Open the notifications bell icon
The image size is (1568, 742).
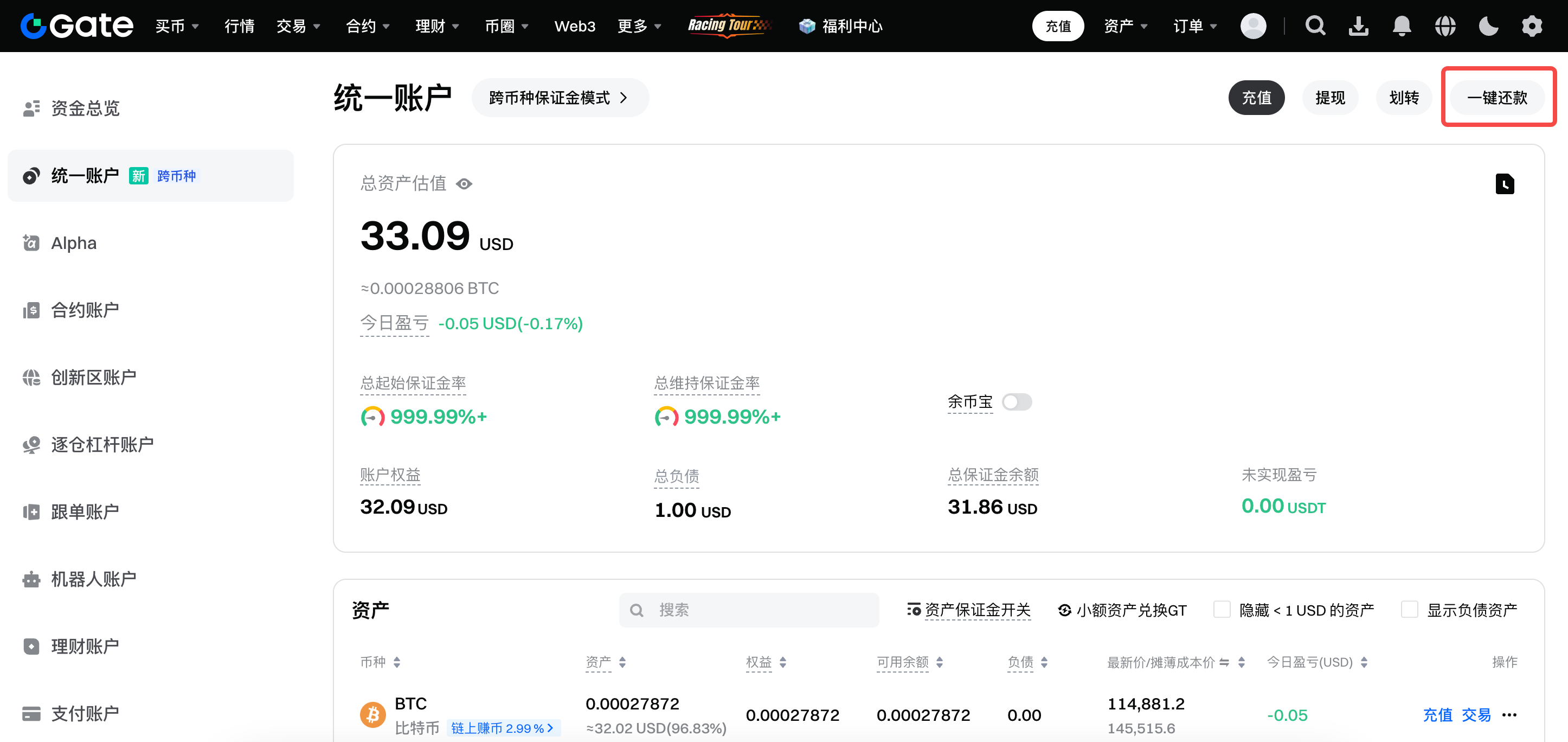[1401, 26]
